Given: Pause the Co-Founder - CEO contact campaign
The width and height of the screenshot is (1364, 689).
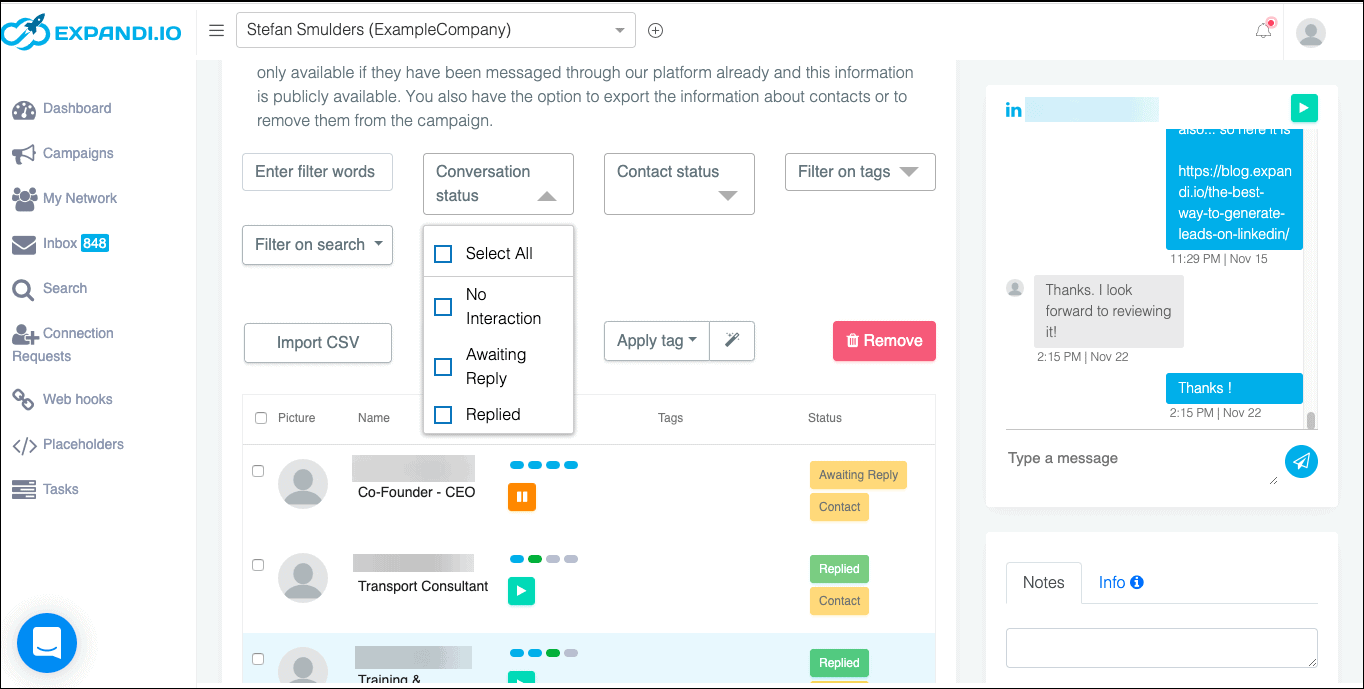Looking at the screenshot, I should [x=522, y=497].
